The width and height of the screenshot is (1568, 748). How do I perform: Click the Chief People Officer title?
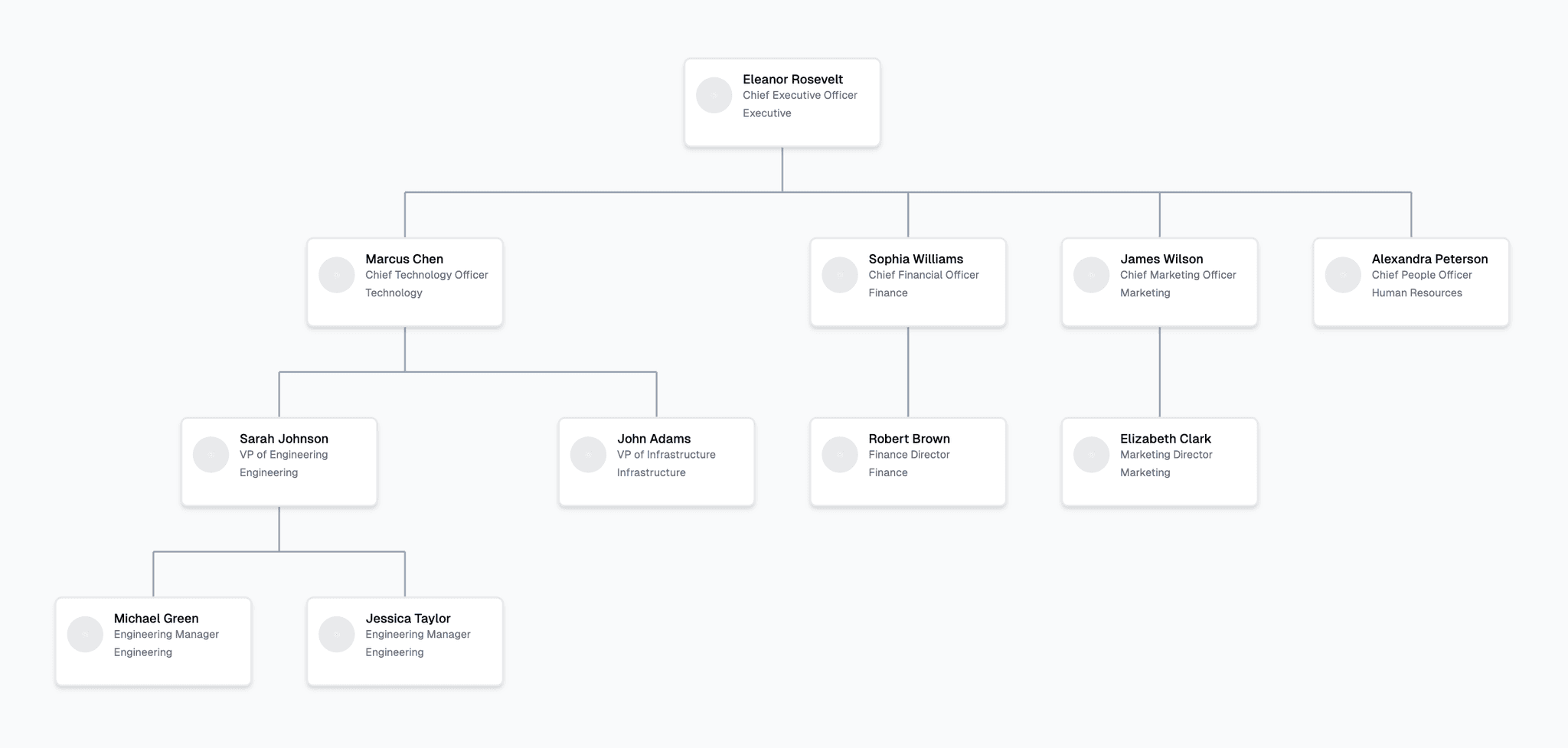pos(1422,275)
